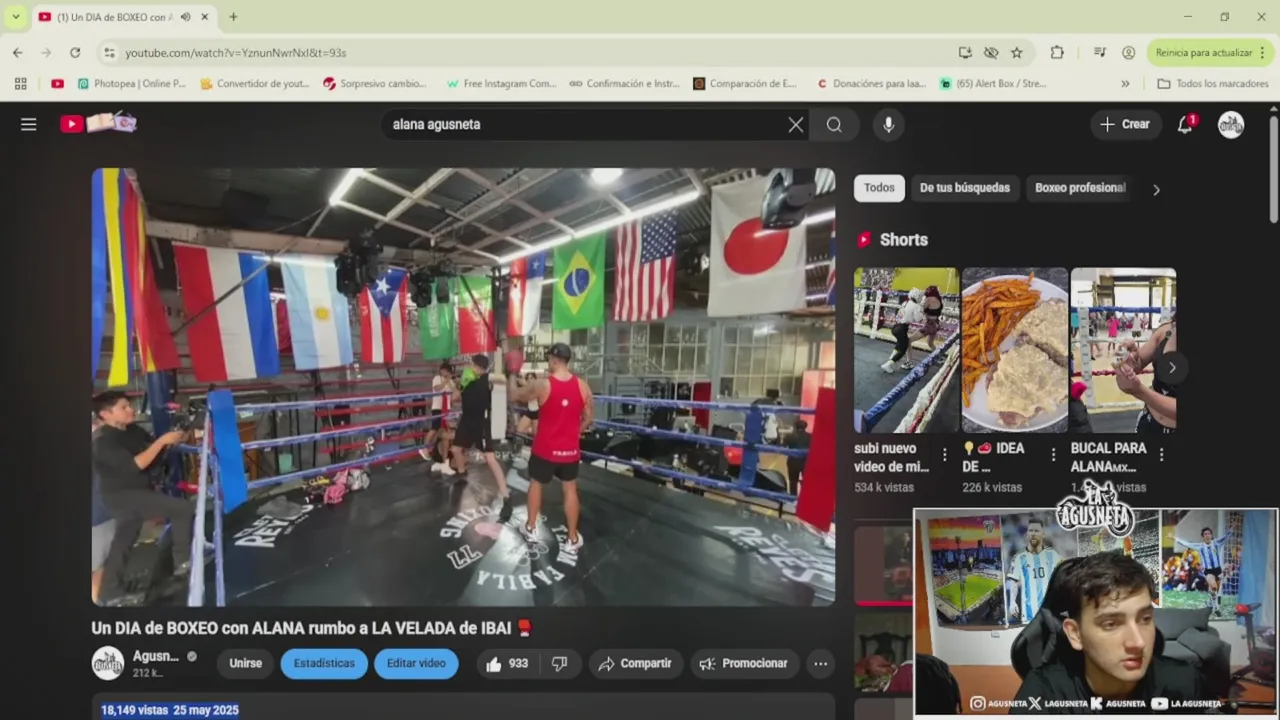Open 'BUCAL PARA ALANA' short thumbnail
The height and width of the screenshot is (720, 1280).
(1123, 350)
